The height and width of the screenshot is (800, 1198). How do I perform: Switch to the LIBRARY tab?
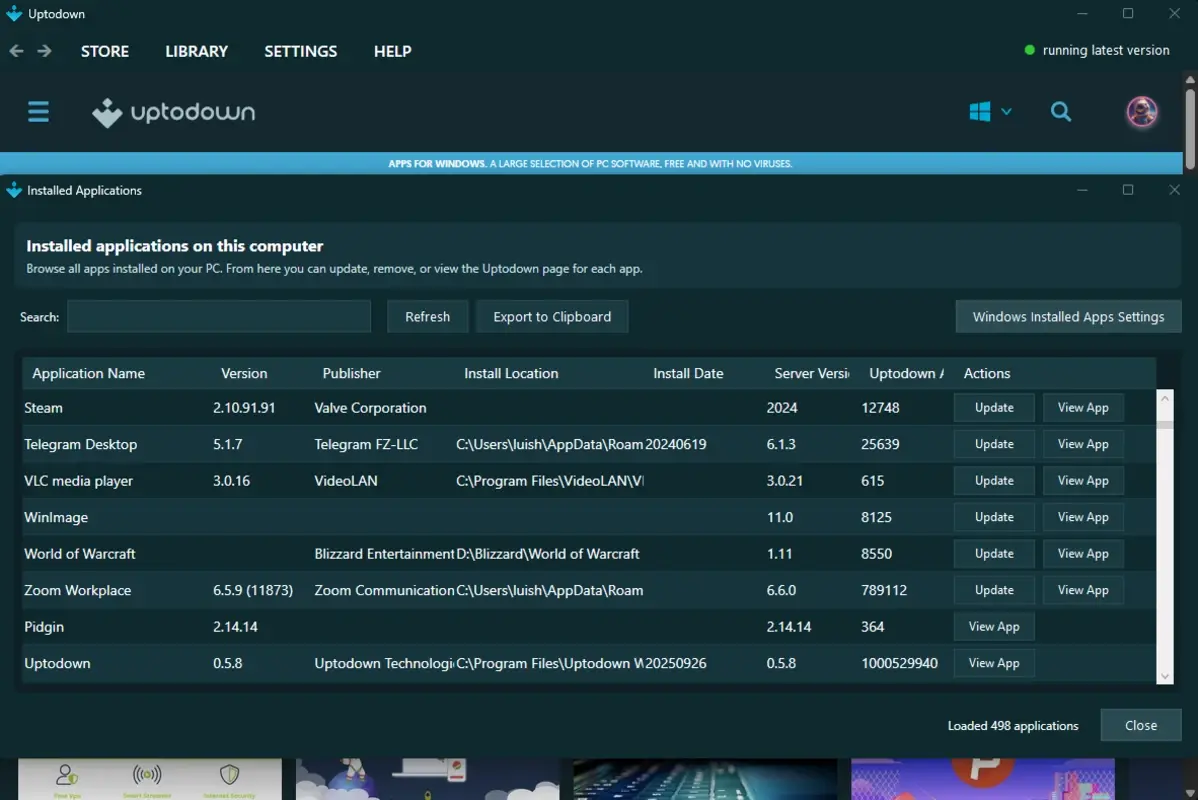coord(196,51)
